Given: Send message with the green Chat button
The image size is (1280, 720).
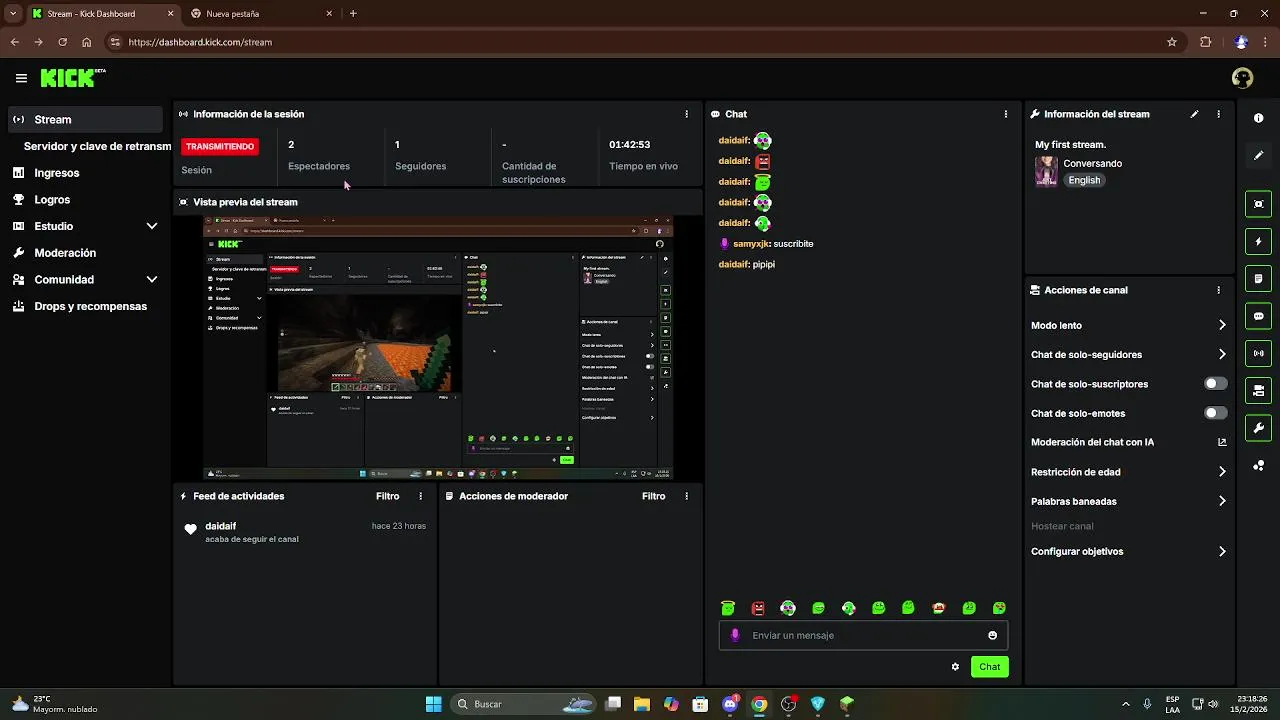Looking at the screenshot, I should [989, 667].
